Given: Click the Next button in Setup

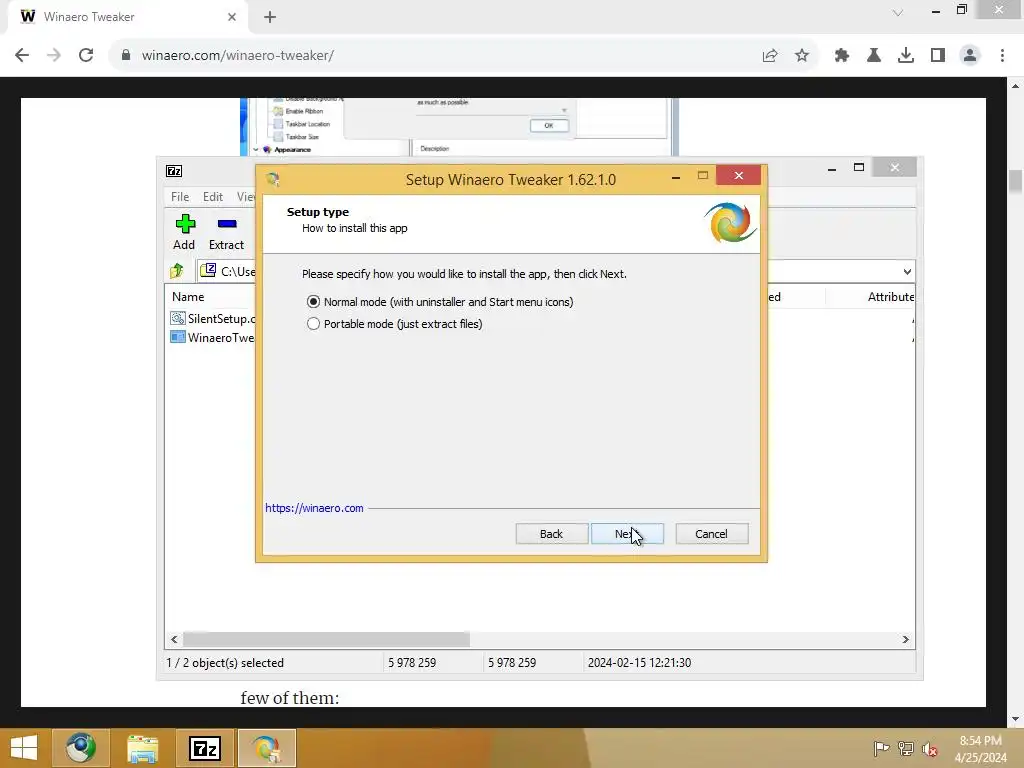Looking at the screenshot, I should 627,534.
